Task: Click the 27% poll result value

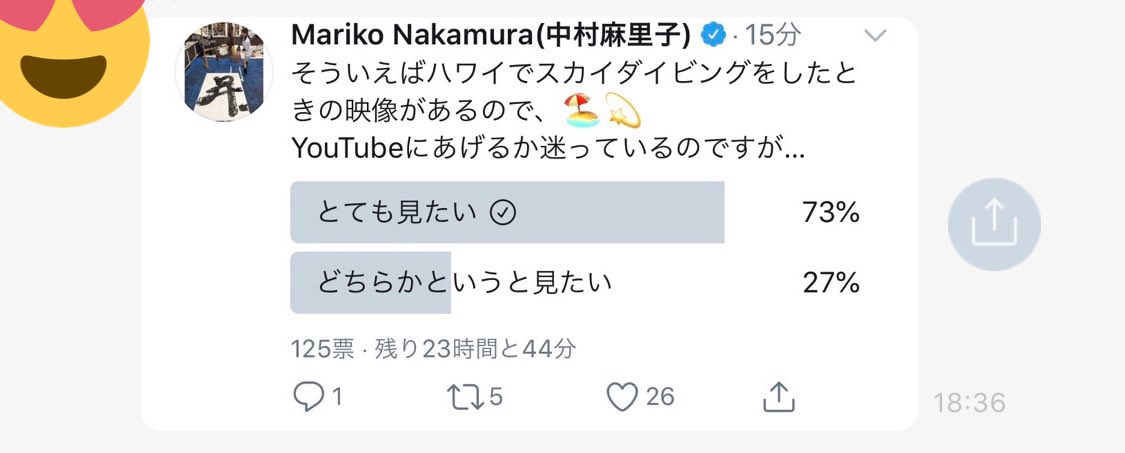Action: 831,283
